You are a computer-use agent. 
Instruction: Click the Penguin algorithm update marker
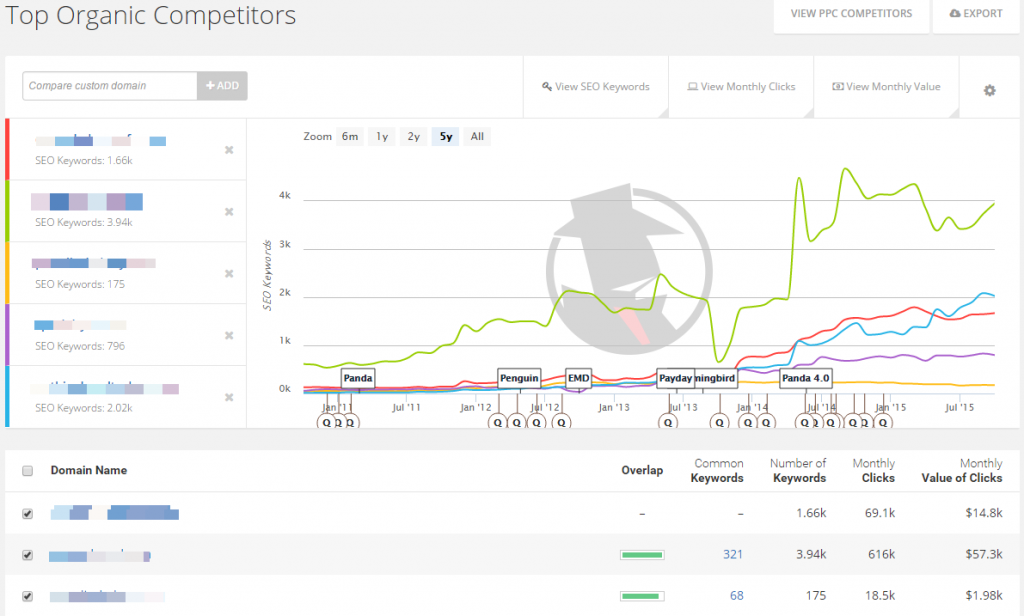(519, 379)
